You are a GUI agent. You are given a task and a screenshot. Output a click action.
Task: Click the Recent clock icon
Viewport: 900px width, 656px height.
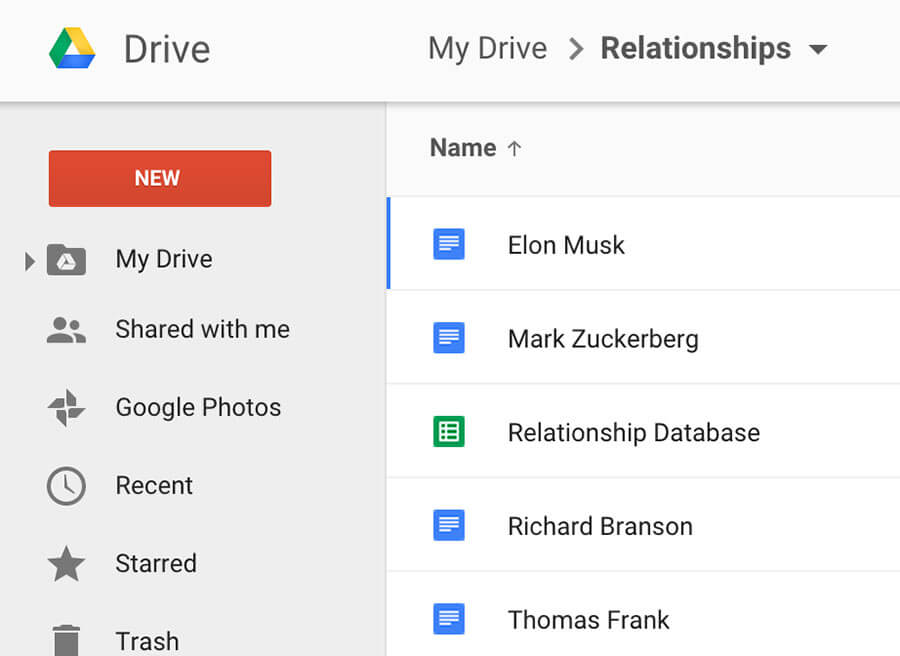coord(67,486)
